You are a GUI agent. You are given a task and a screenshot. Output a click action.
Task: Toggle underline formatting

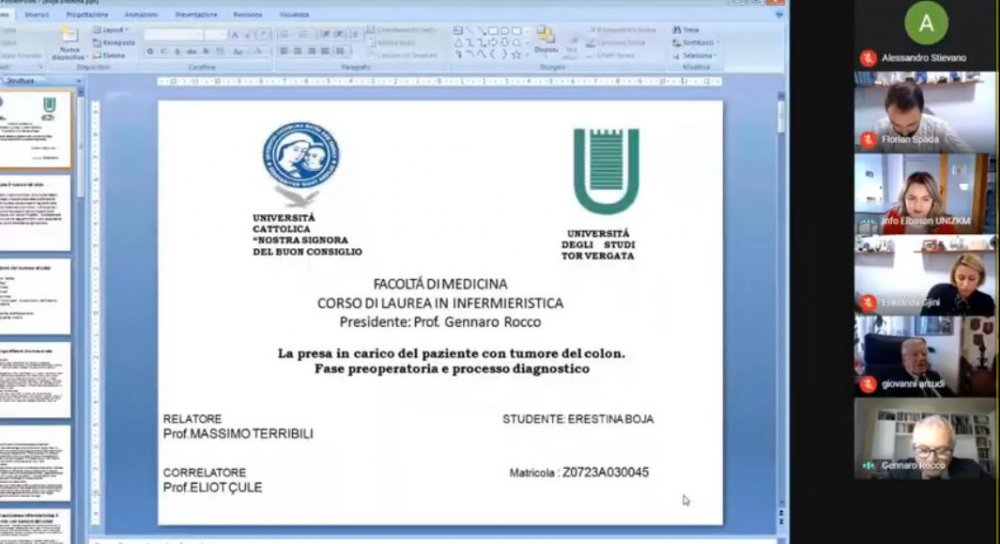pos(178,51)
